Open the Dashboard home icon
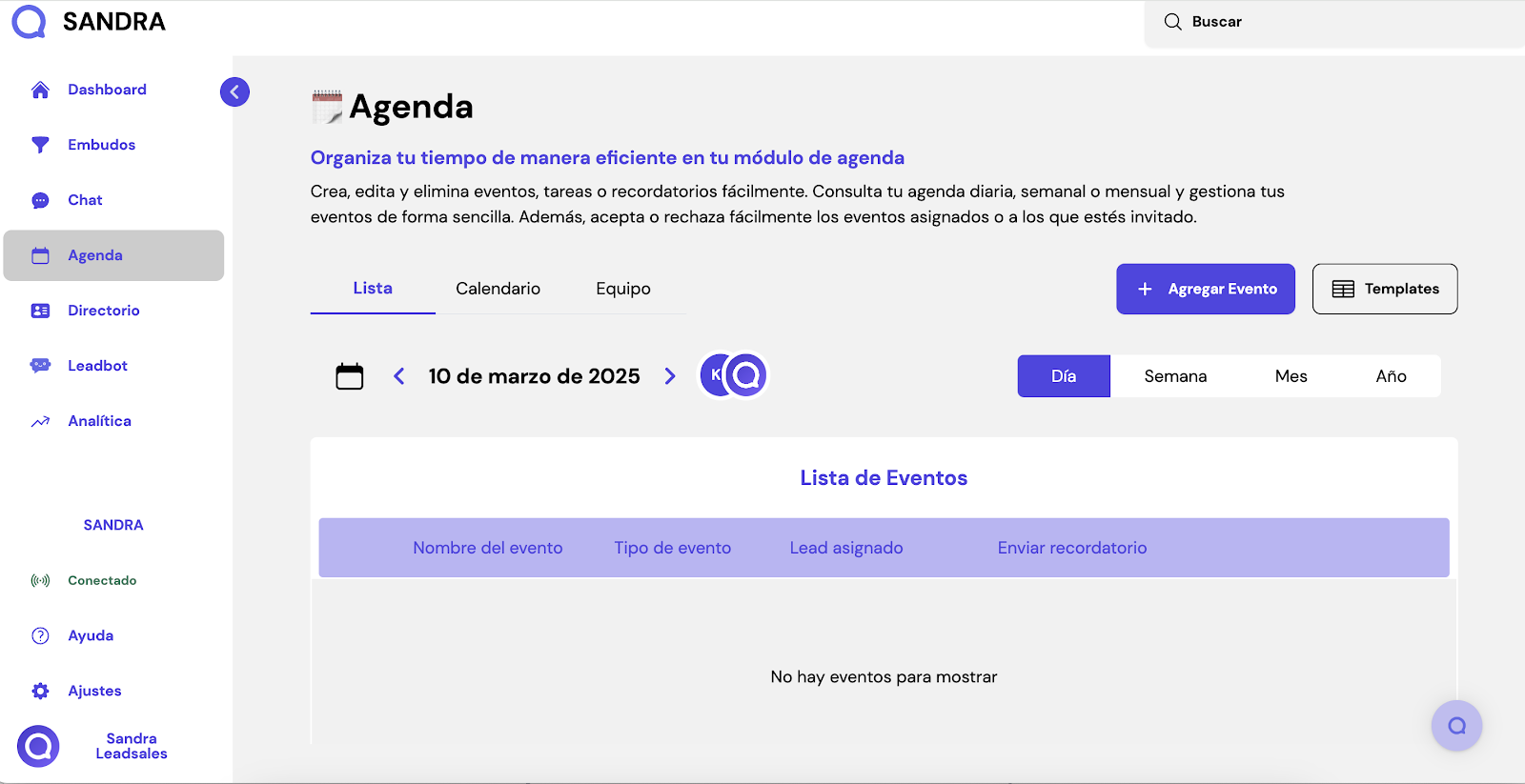This screenshot has height=784, width=1525. 40,90
